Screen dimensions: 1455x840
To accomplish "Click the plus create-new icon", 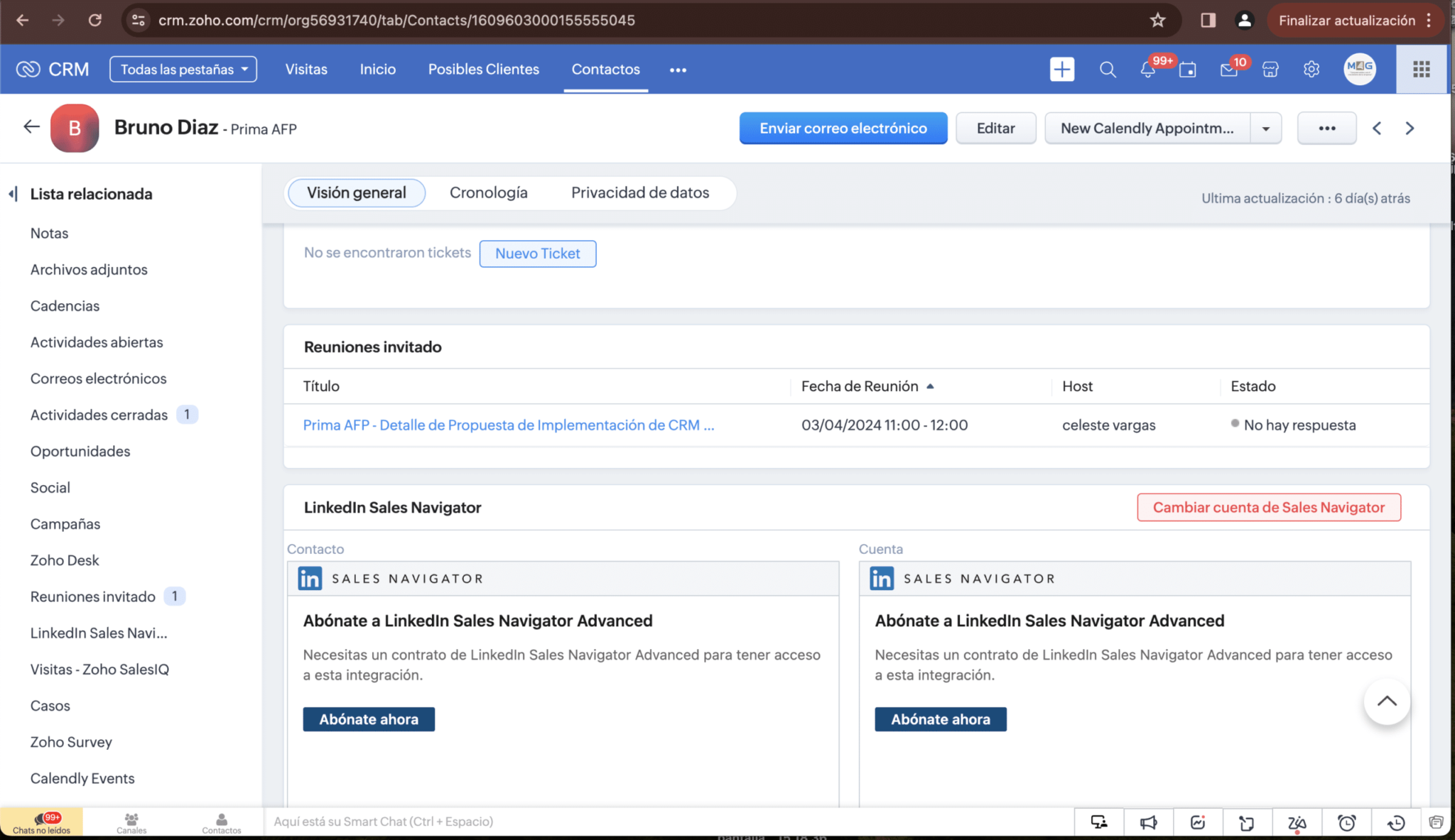I will tap(1061, 69).
